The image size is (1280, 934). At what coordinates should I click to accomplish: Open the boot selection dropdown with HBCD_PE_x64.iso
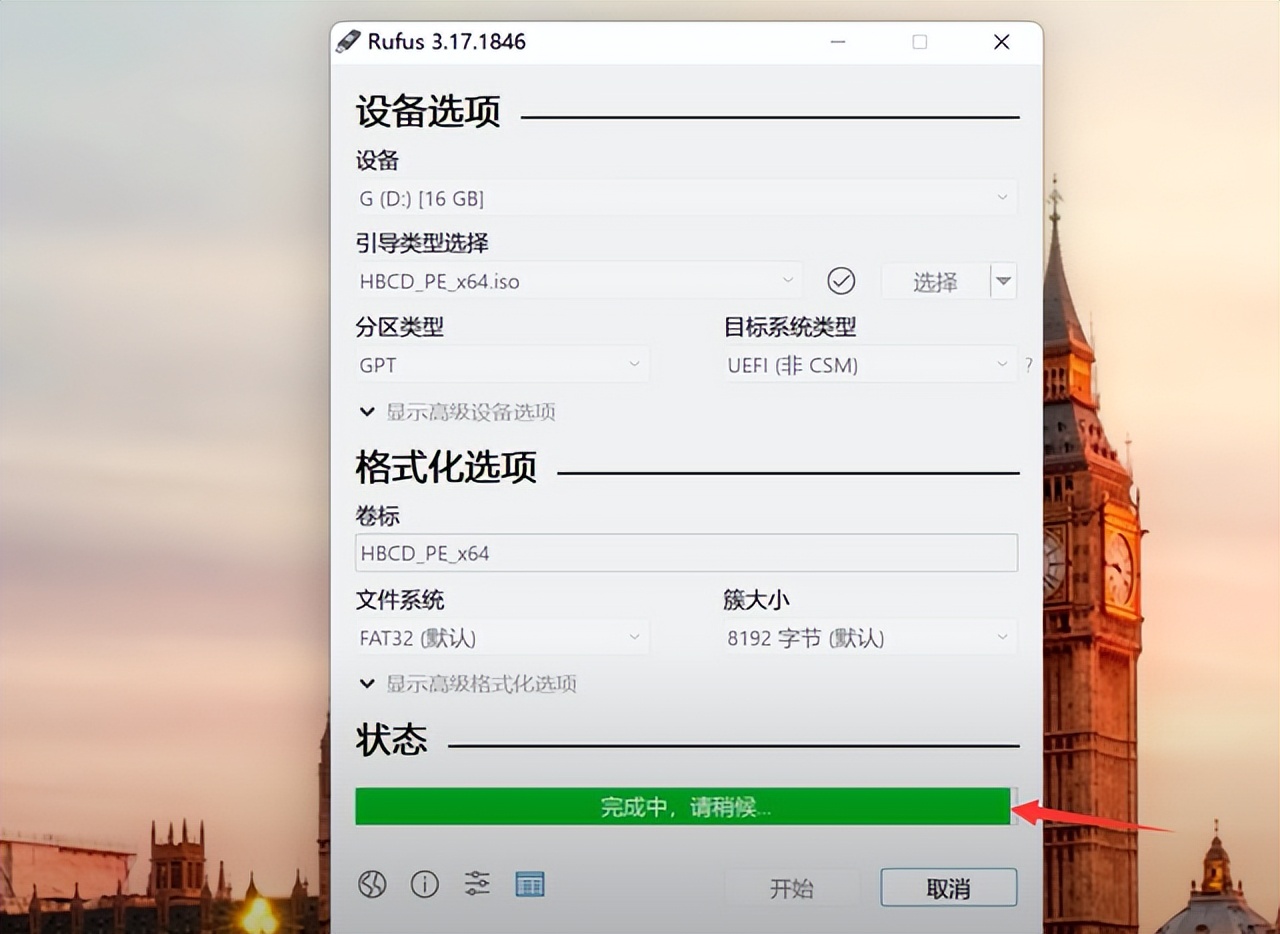[x=576, y=281]
